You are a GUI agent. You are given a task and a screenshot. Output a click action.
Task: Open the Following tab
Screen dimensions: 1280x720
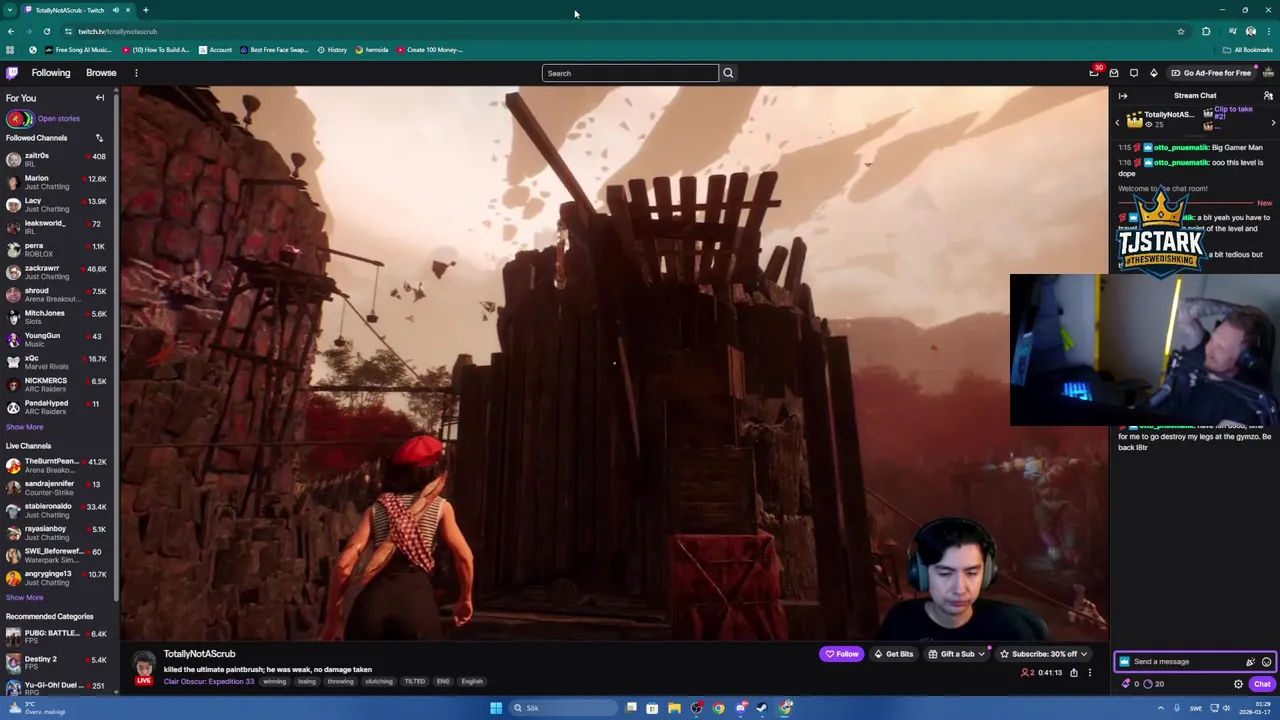click(51, 73)
